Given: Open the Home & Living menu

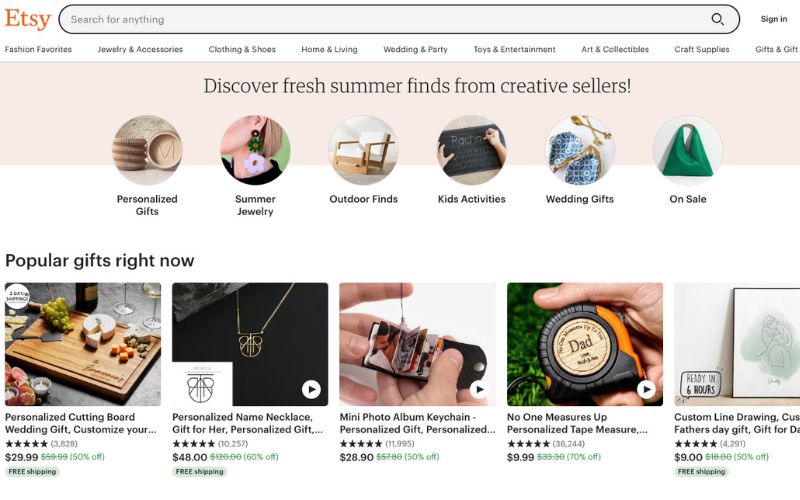Looking at the screenshot, I should 329,49.
